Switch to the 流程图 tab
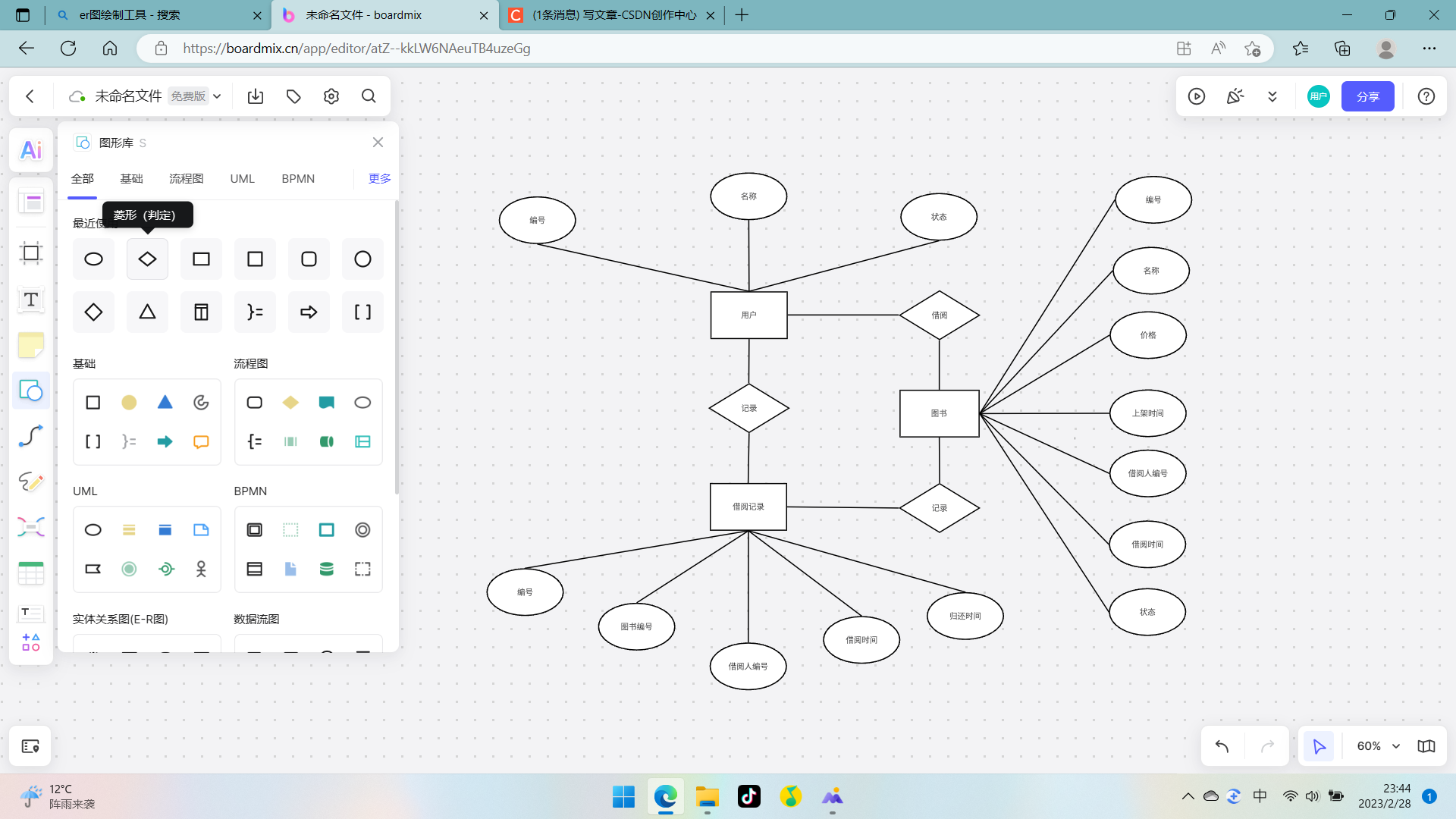This screenshot has width=1456, height=819. coord(186,179)
